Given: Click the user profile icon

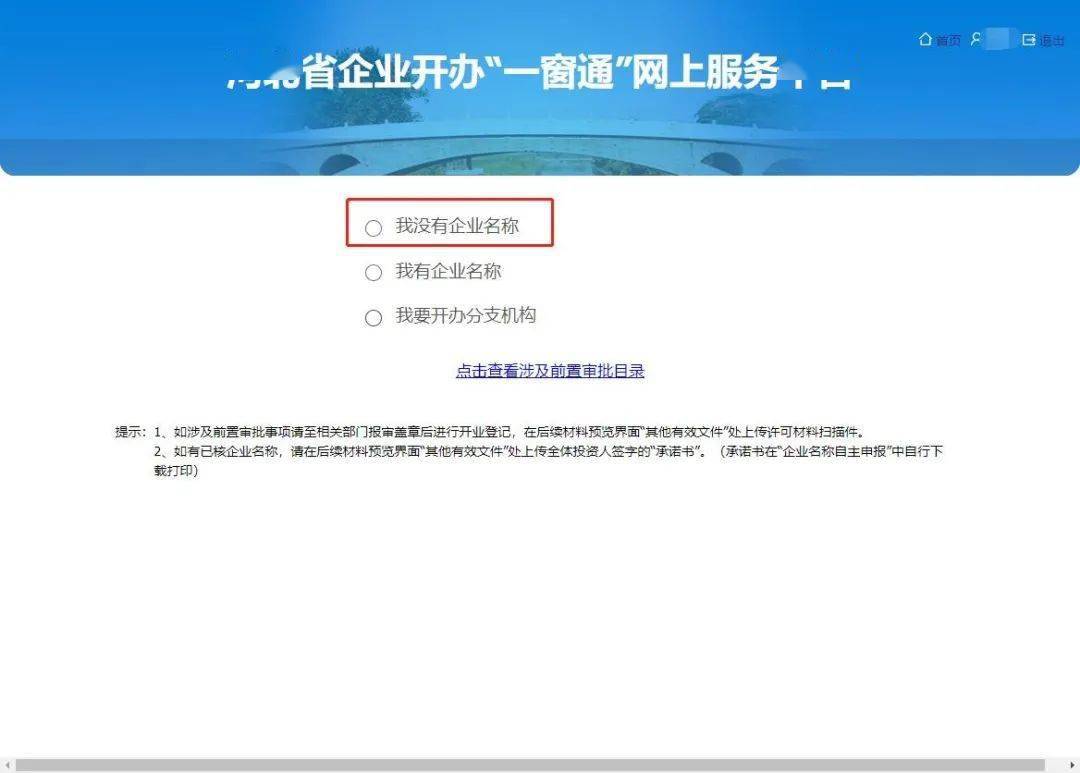Looking at the screenshot, I should (x=976, y=40).
